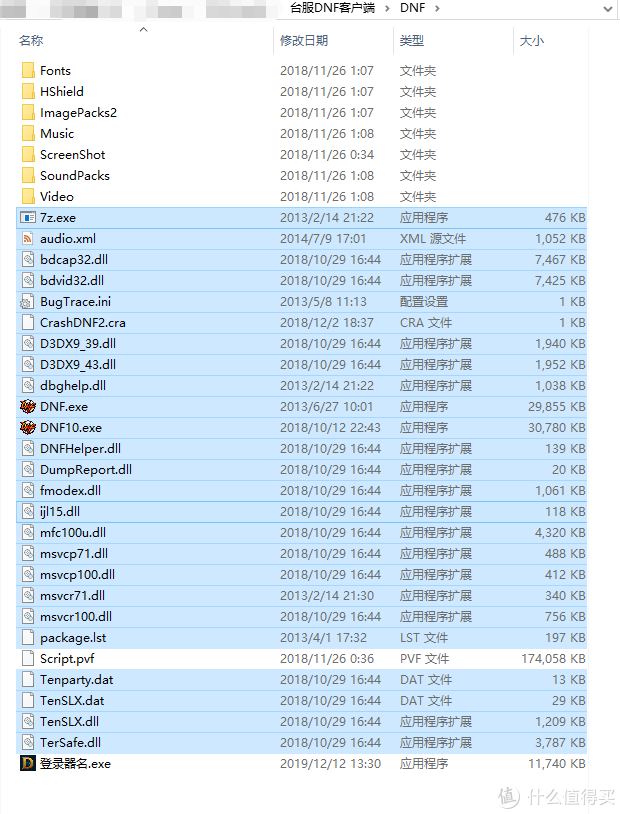Sort files by the 类型 column header
This screenshot has height=814, width=620.
[412, 40]
